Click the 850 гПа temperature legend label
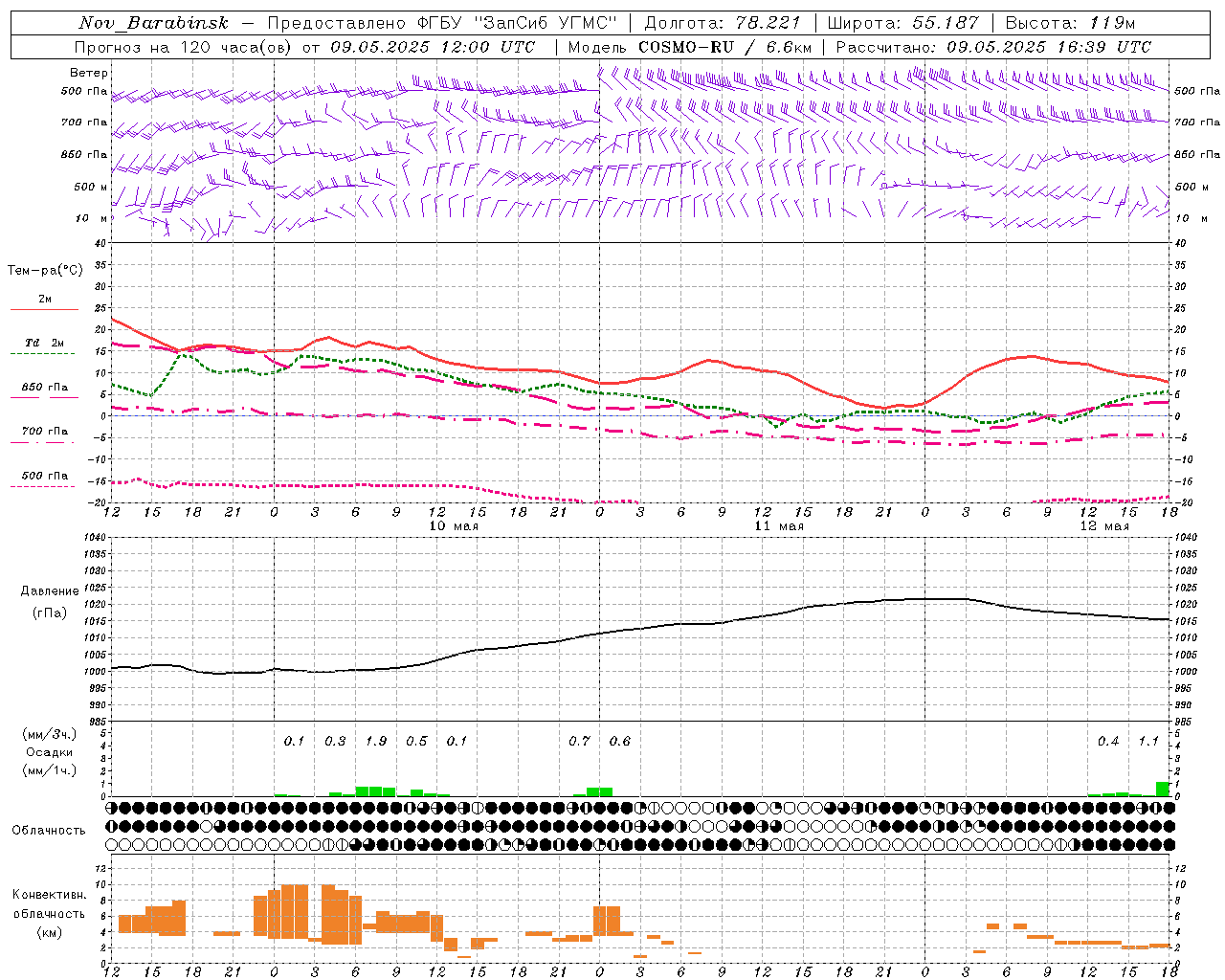The width and height of the screenshot is (1225, 980). 45,388
